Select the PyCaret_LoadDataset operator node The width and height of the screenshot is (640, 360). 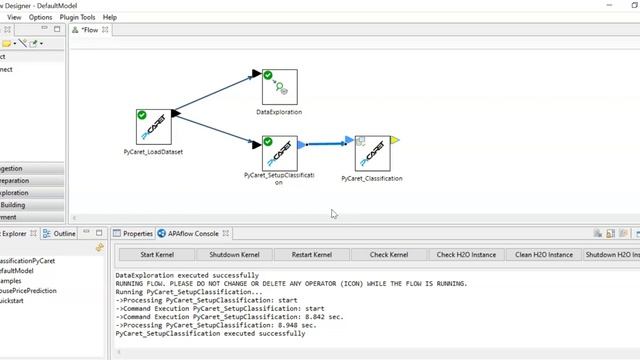153,127
